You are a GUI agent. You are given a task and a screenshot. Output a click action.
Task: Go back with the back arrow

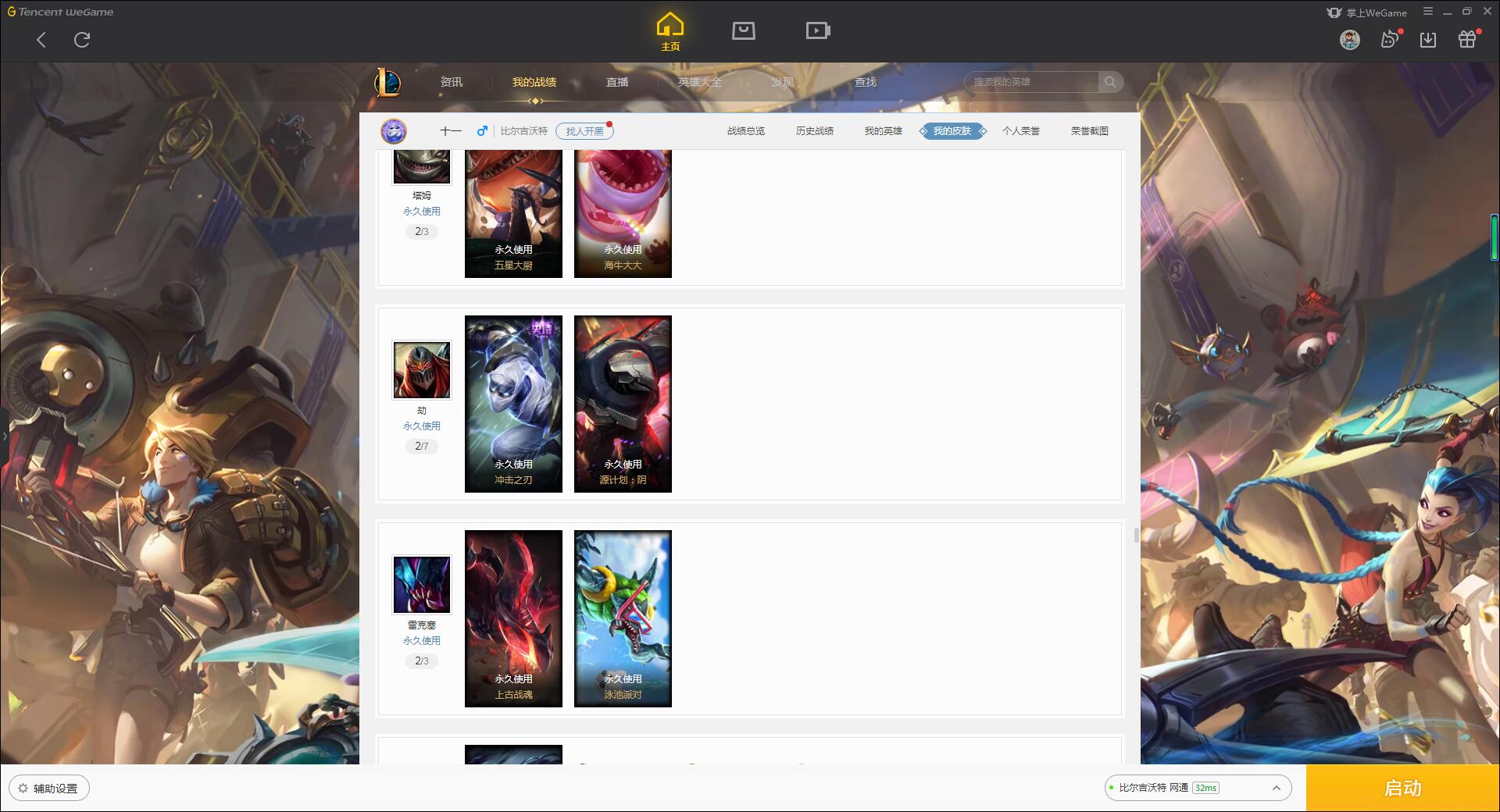[41, 40]
